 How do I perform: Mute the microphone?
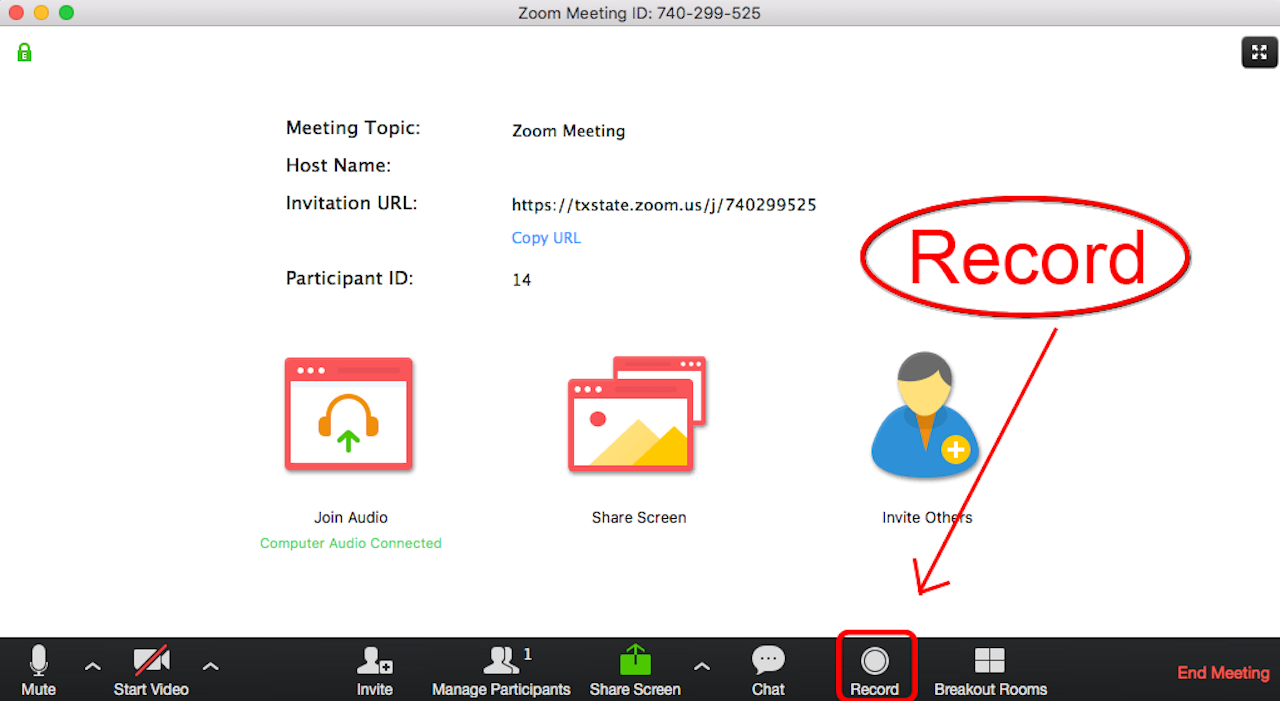click(38, 669)
